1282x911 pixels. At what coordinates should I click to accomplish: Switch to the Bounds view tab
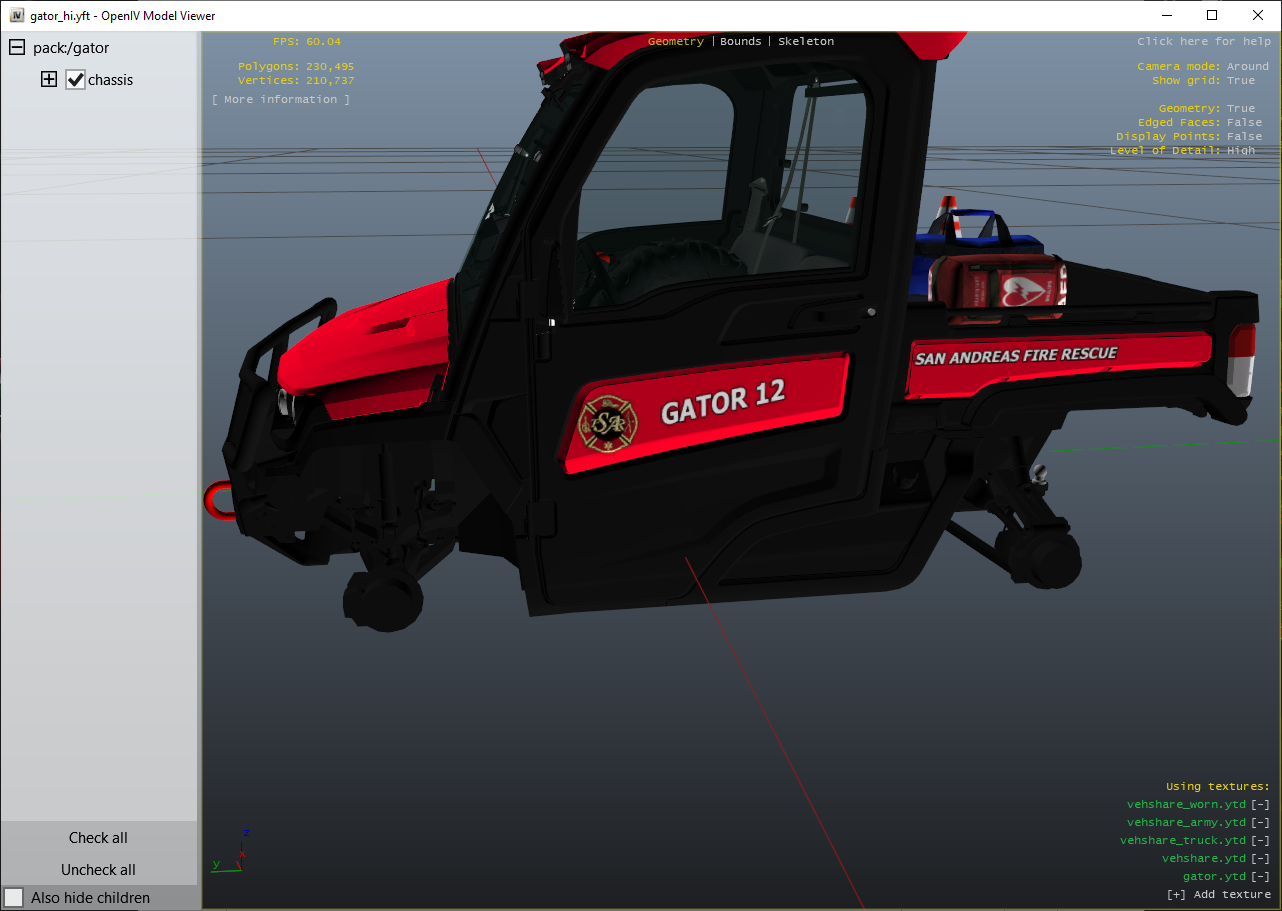coord(740,41)
